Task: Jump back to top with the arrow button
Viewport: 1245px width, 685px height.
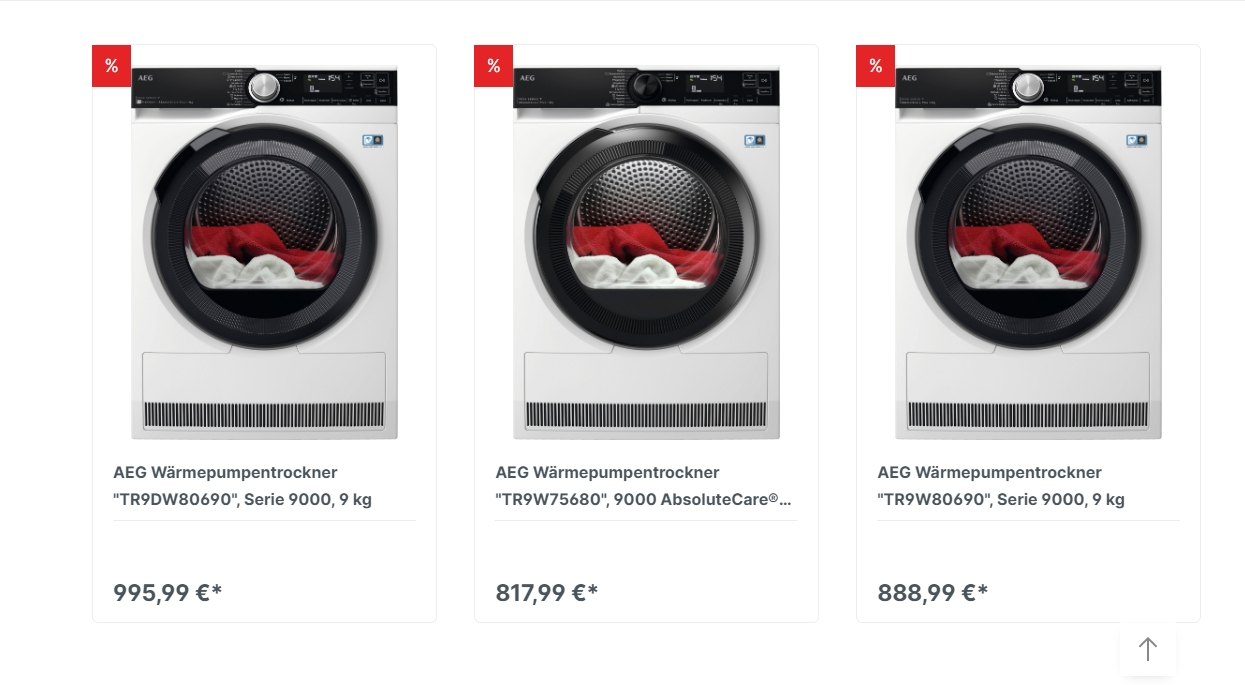Action: point(1148,650)
